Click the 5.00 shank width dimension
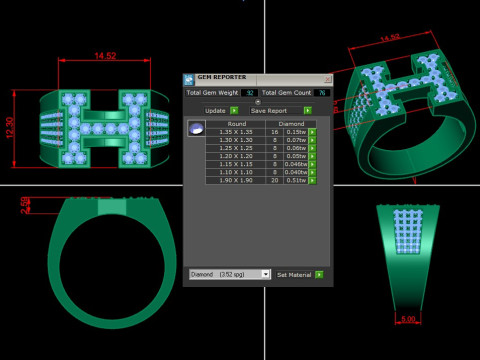Image resolution: width=480 pixels, height=360 pixels. tap(408, 319)
